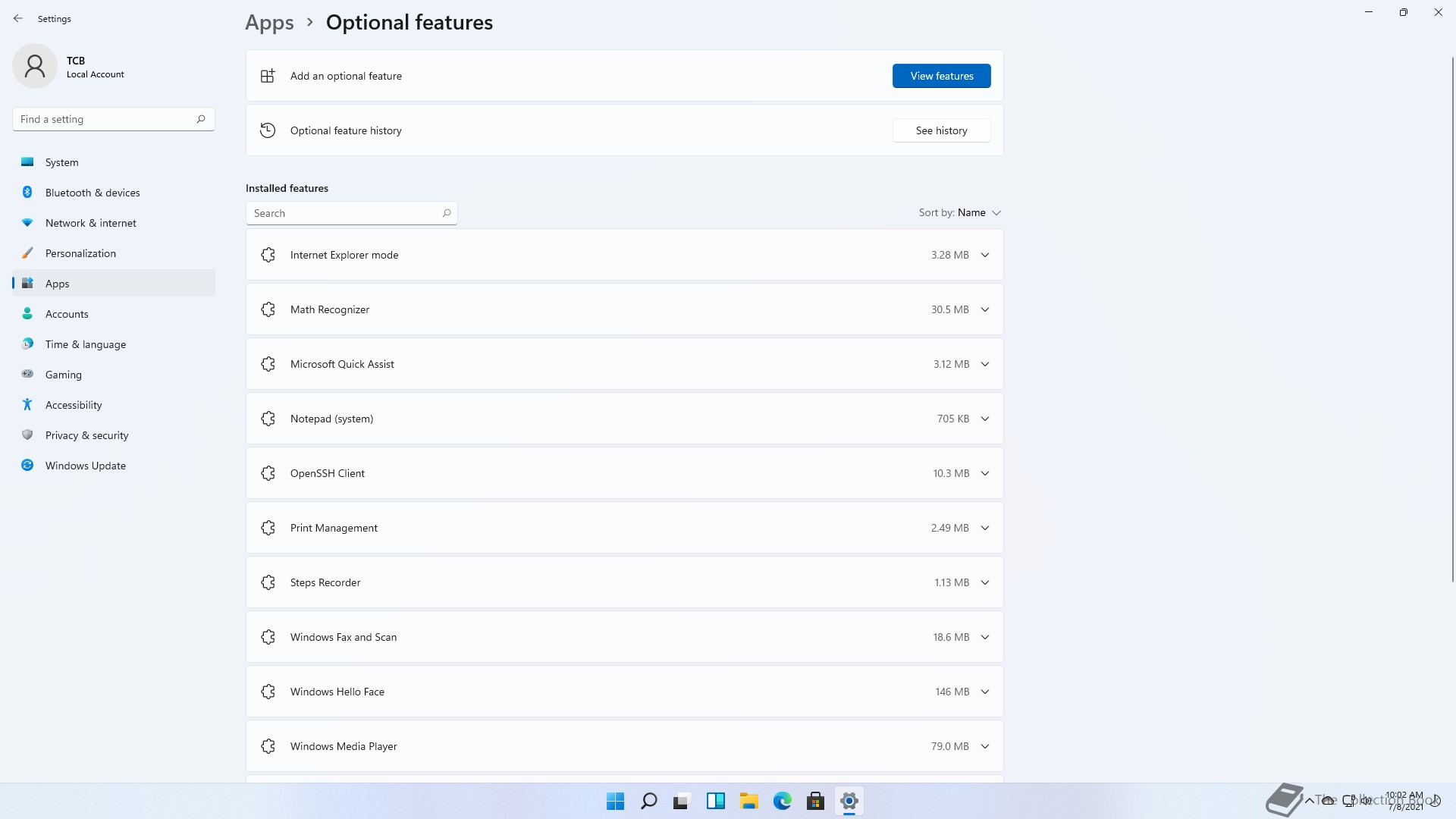Click the Windows Fax and Scan gear icon
The height and width of the screenshot is (819, 1456).
[x=268, y=637]
